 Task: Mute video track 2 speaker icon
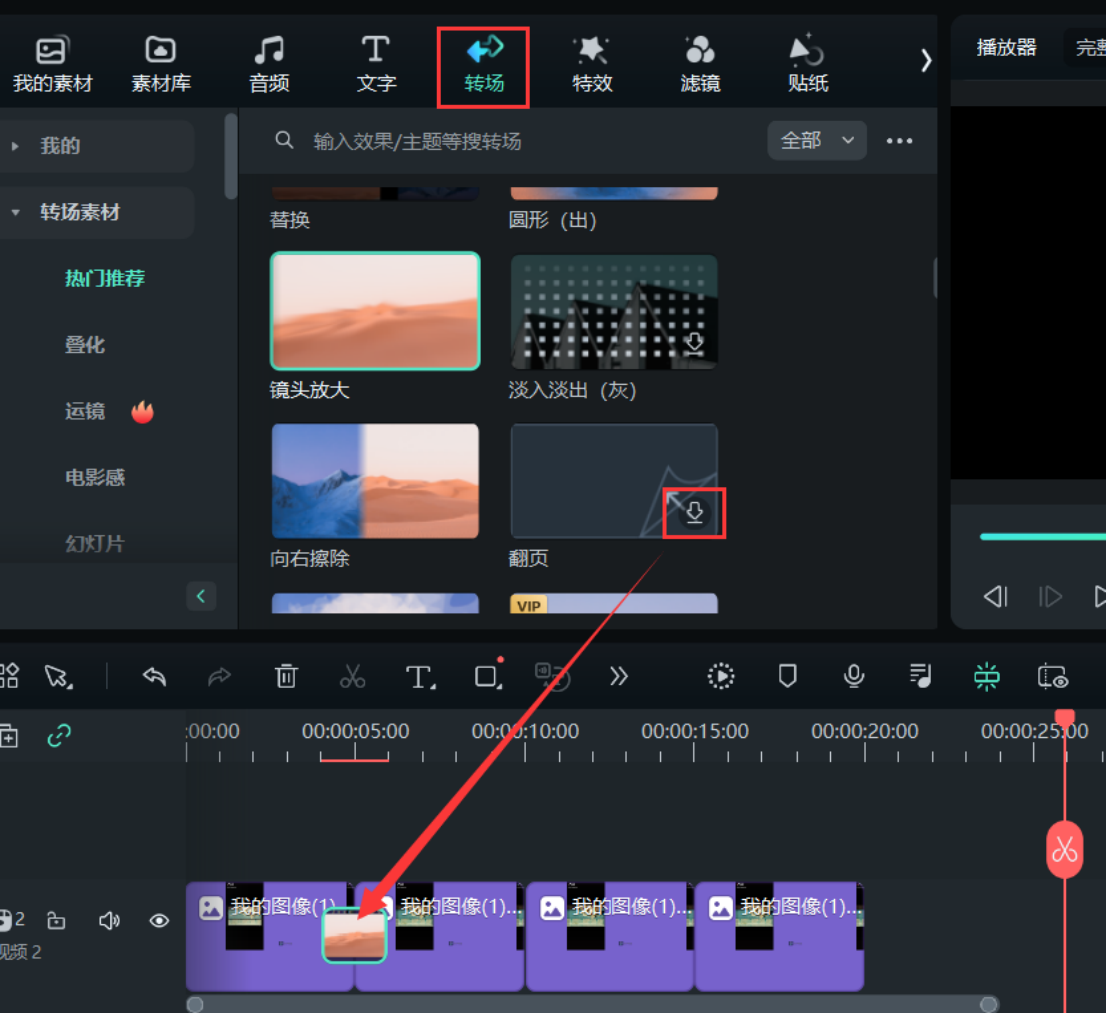[x=109, y=921]
